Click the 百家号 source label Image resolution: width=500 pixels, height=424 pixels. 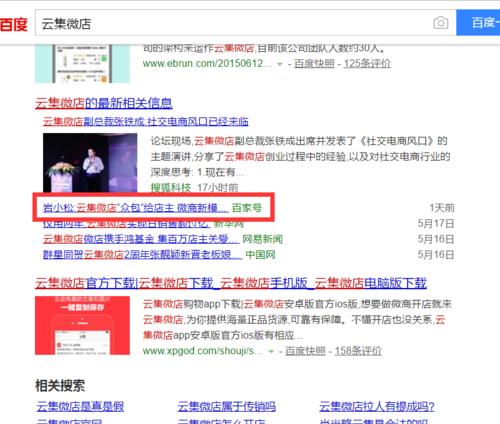tap(247, 208)
